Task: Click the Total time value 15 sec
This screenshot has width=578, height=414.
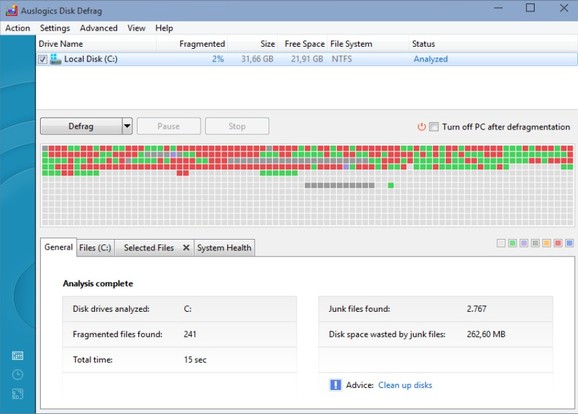Action: [195, 360]
